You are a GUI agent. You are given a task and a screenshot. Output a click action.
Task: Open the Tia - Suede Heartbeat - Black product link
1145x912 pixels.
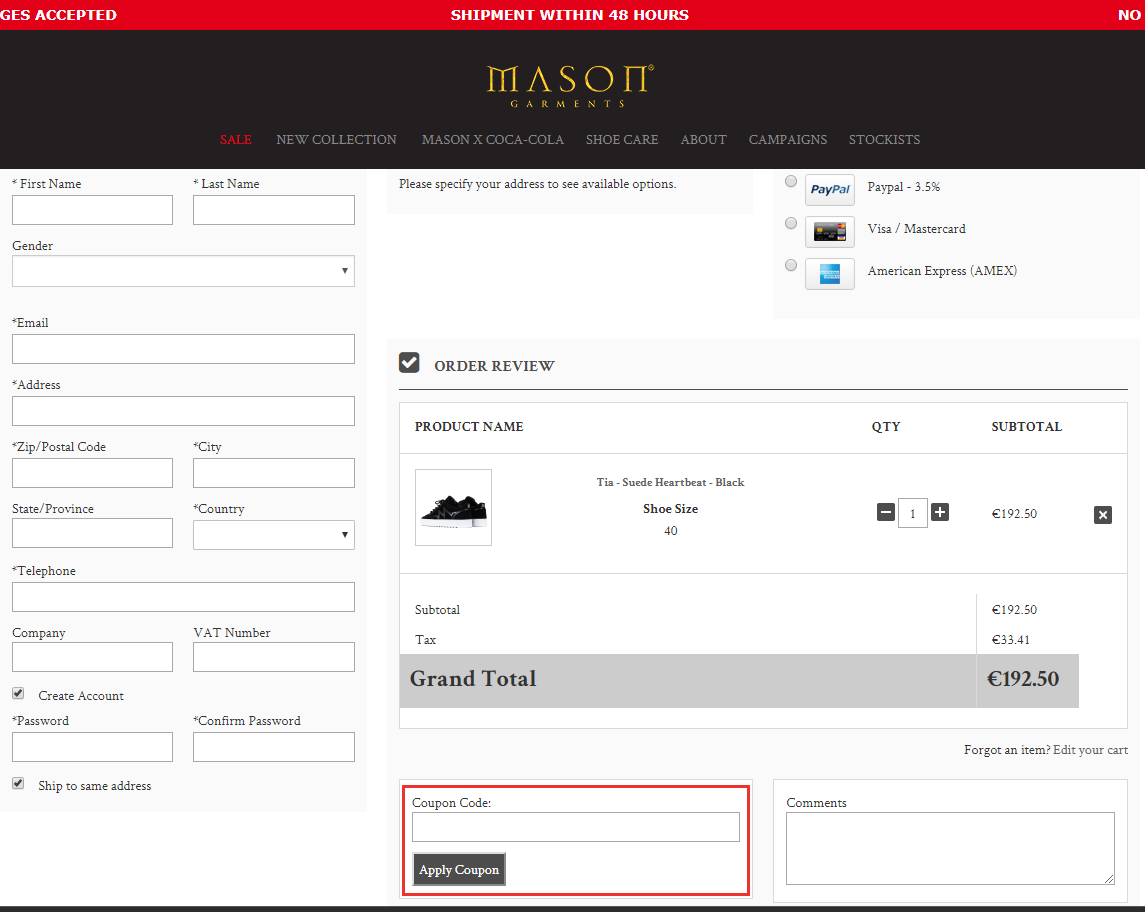pos(670,482)
